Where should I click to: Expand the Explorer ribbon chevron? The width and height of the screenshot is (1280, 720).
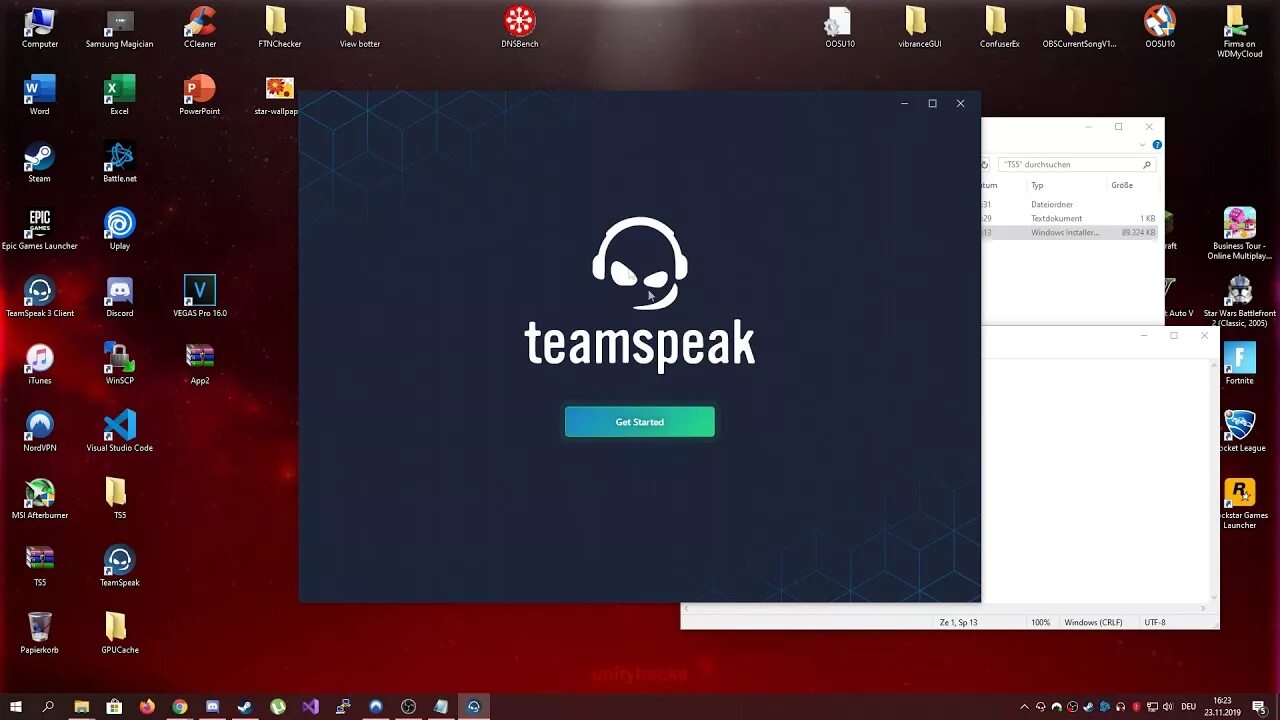[x=1142, y=145]
